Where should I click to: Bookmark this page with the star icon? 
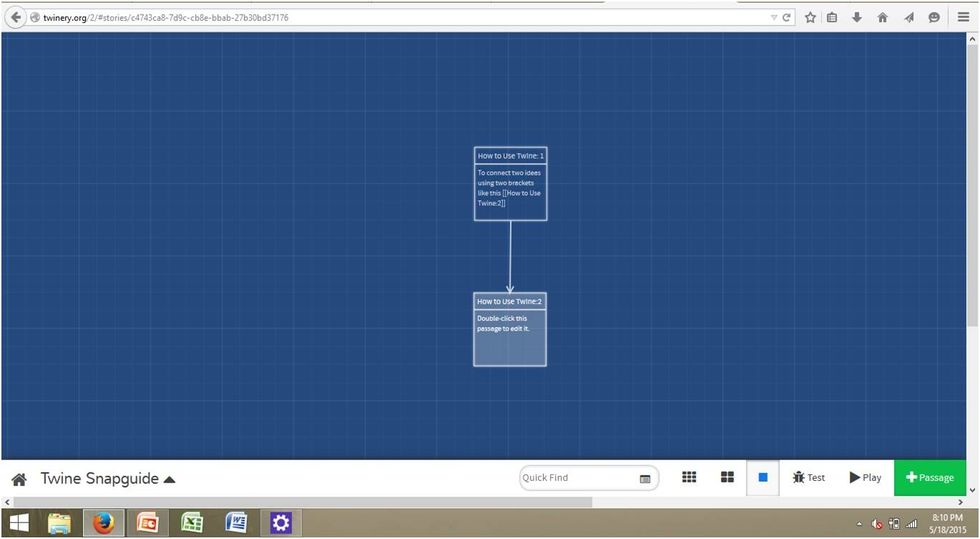click(x=810, y=17)
